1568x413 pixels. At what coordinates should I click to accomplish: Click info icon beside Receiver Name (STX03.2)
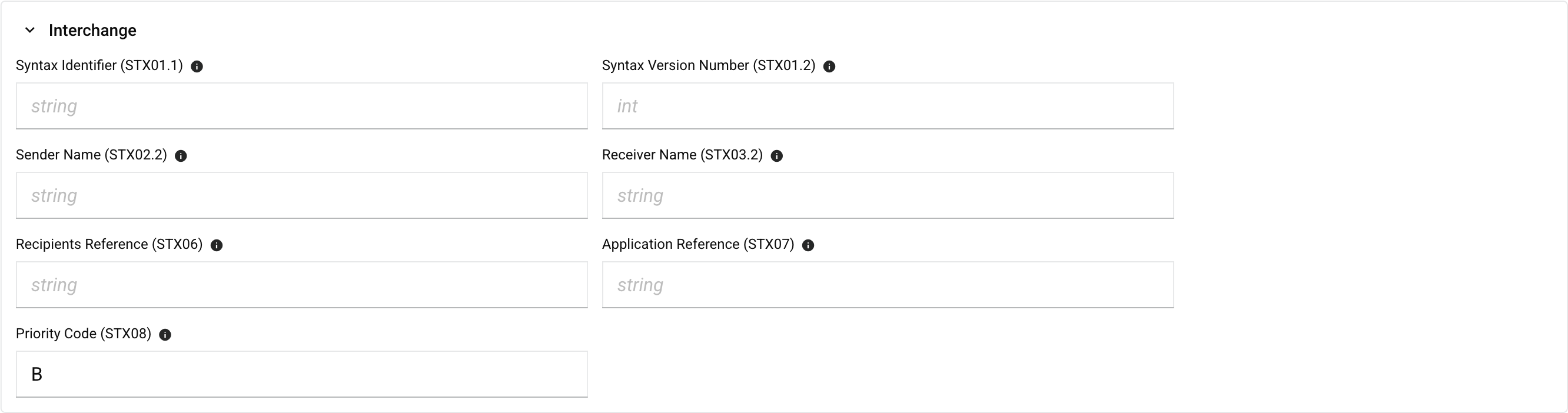(x=777, y=156)
